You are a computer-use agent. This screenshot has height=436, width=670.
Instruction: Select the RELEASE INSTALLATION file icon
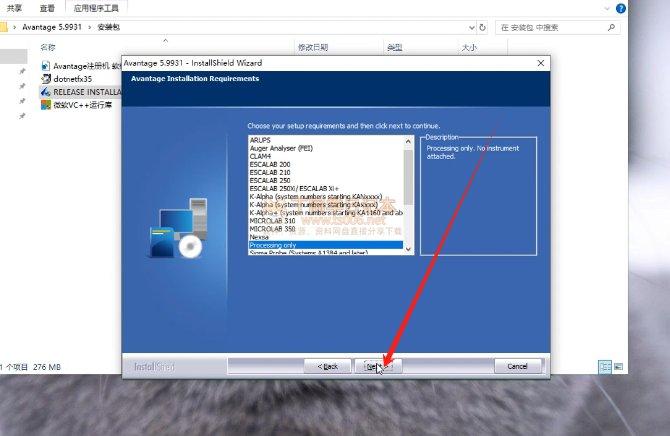(x=45, y=92)
